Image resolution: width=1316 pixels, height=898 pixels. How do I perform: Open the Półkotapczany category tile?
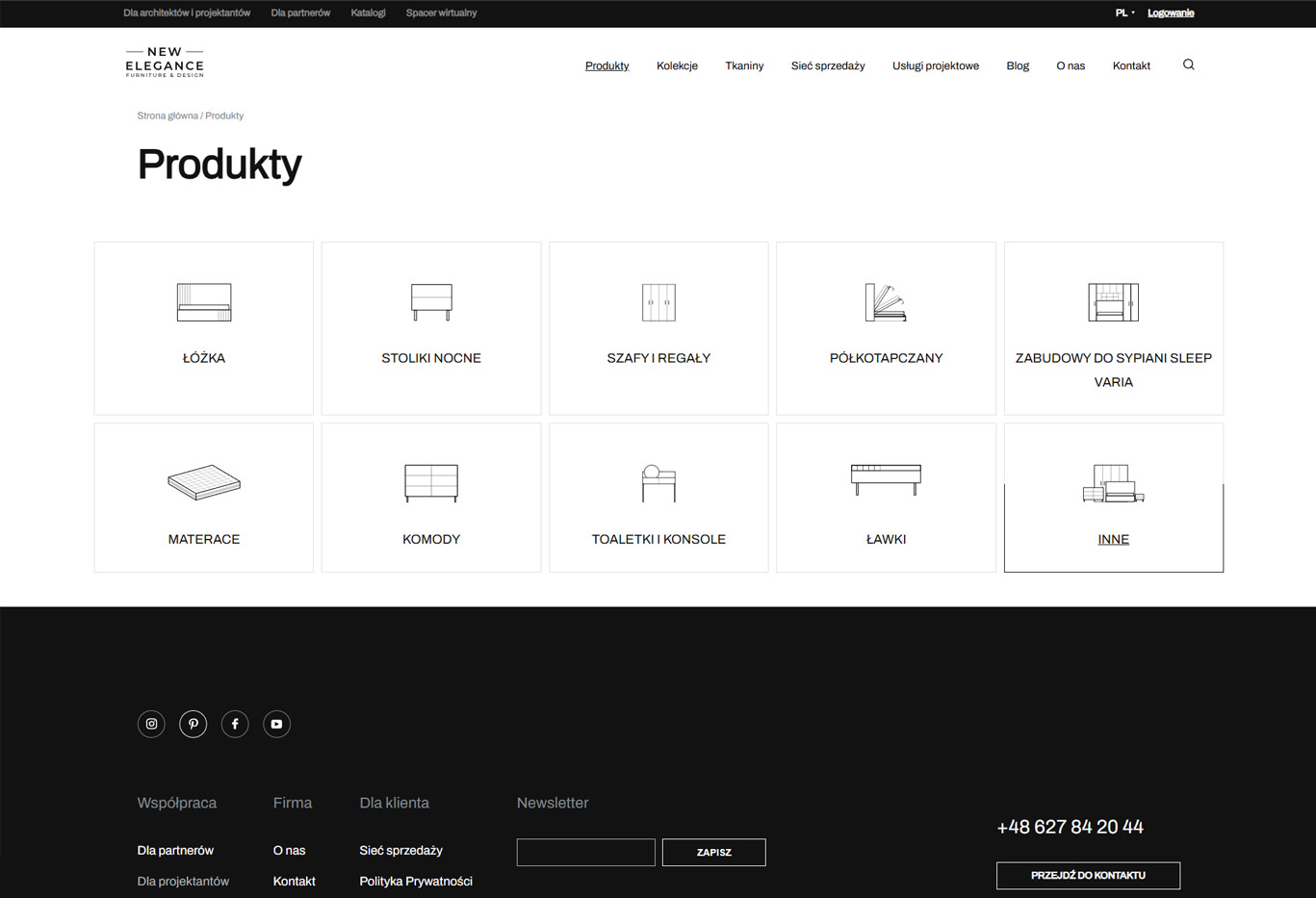coord(886,328)
